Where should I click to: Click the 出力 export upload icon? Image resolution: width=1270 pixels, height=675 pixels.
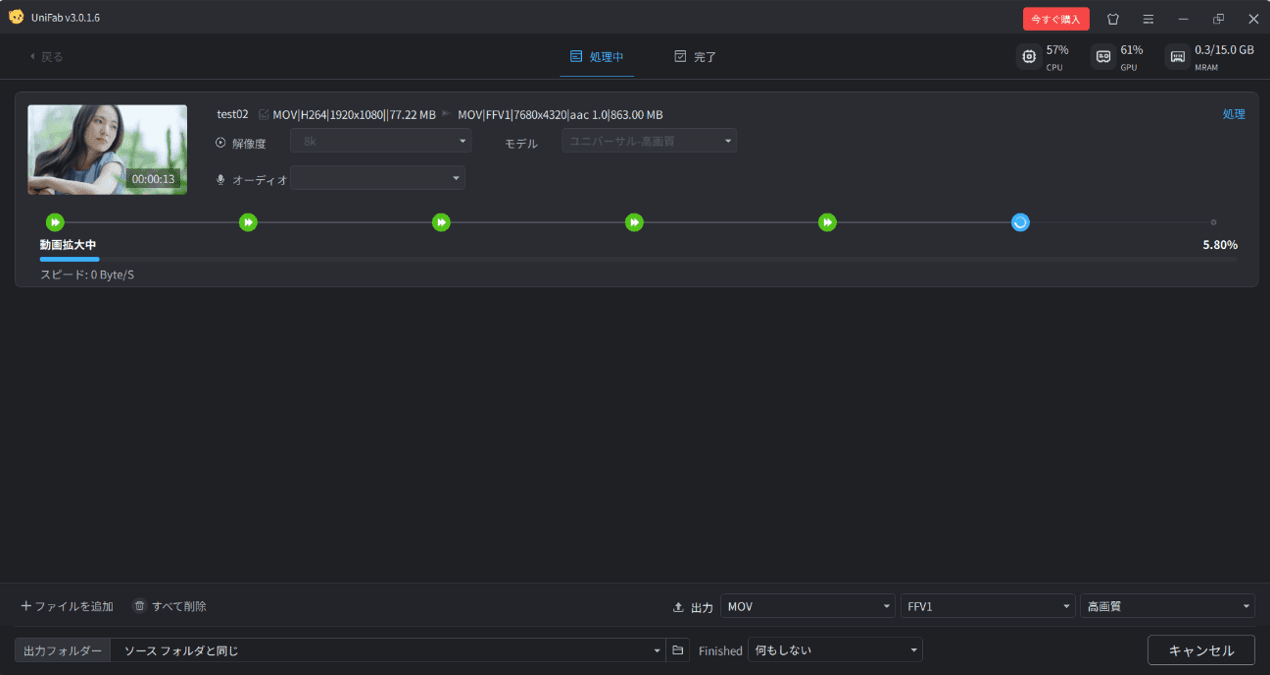(x=679, y=607)
